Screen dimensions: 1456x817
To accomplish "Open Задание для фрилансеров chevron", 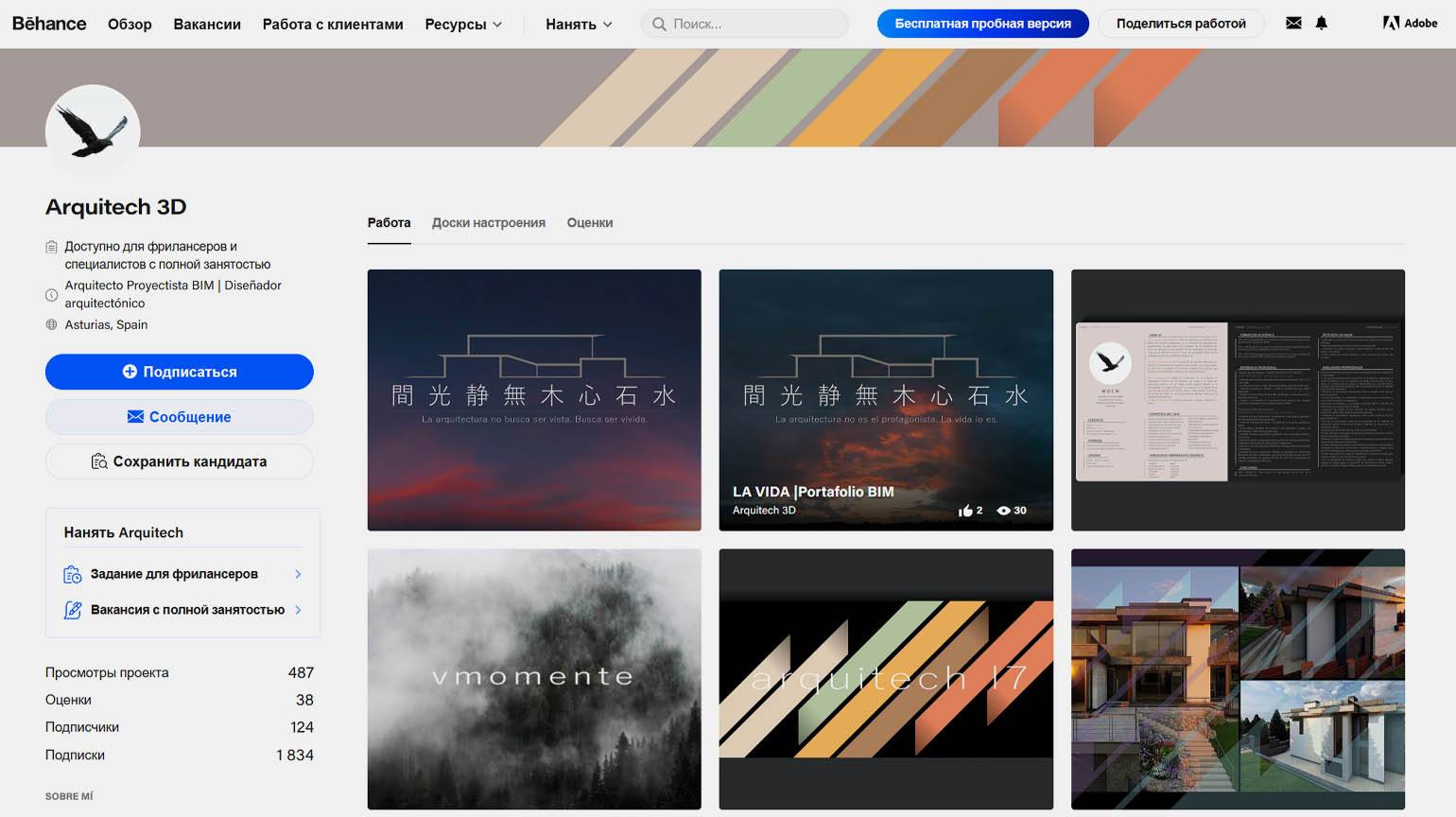I will coord(298,574).
